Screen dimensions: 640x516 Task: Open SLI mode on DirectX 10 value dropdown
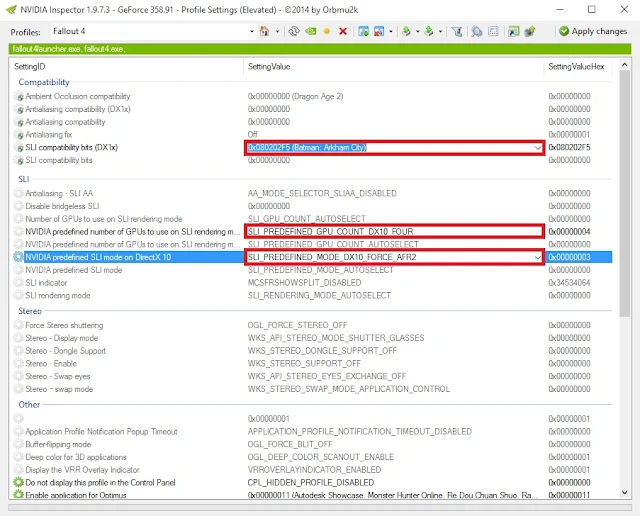coord(538,257)
